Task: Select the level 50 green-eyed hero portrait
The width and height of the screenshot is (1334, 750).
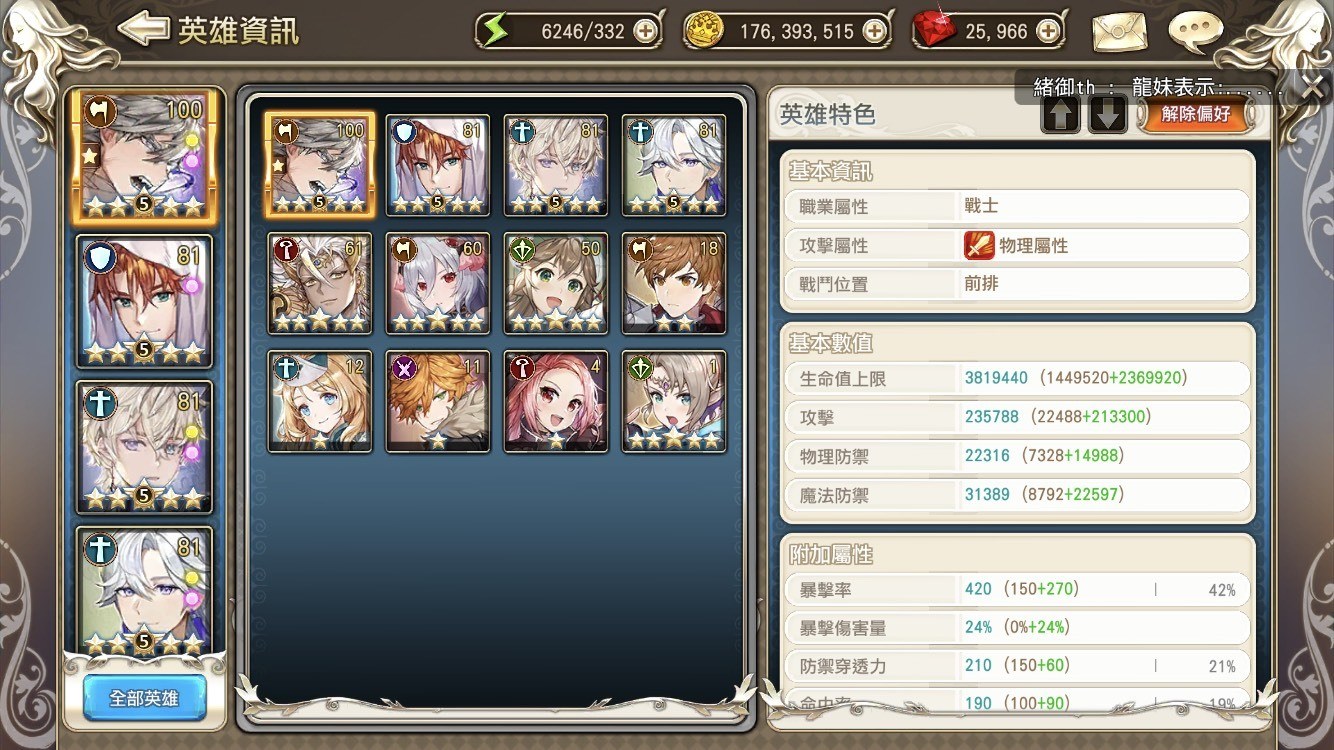Action: tap(556, 283)
